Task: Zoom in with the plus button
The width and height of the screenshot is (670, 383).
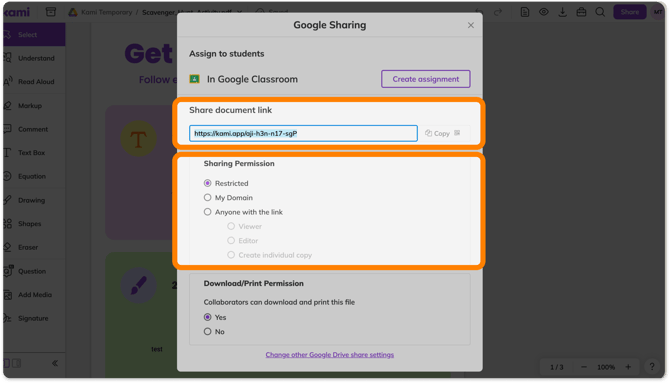Action: coord(628,367)
